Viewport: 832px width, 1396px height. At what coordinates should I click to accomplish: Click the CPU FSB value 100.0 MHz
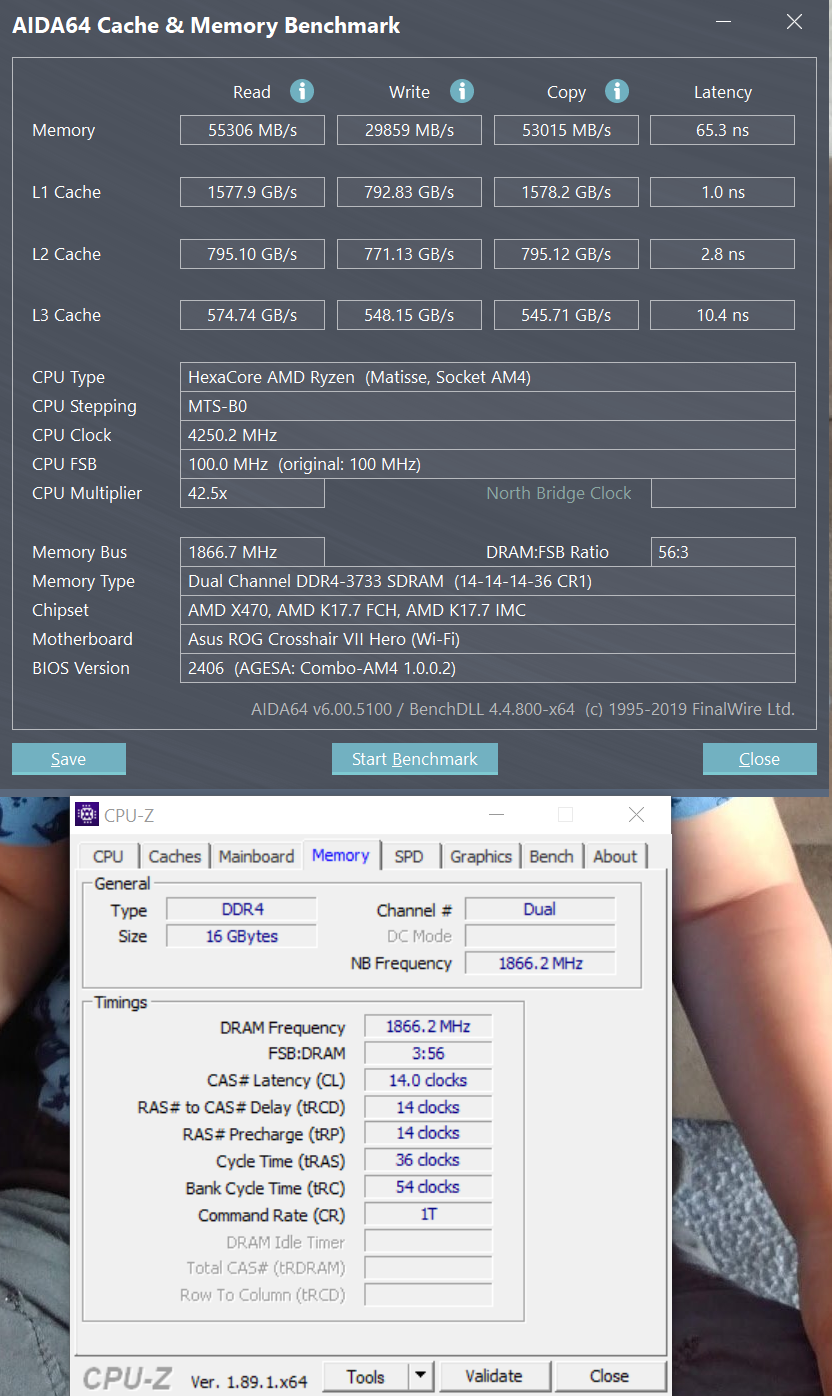pyautogui.click(x=488, y=464)
